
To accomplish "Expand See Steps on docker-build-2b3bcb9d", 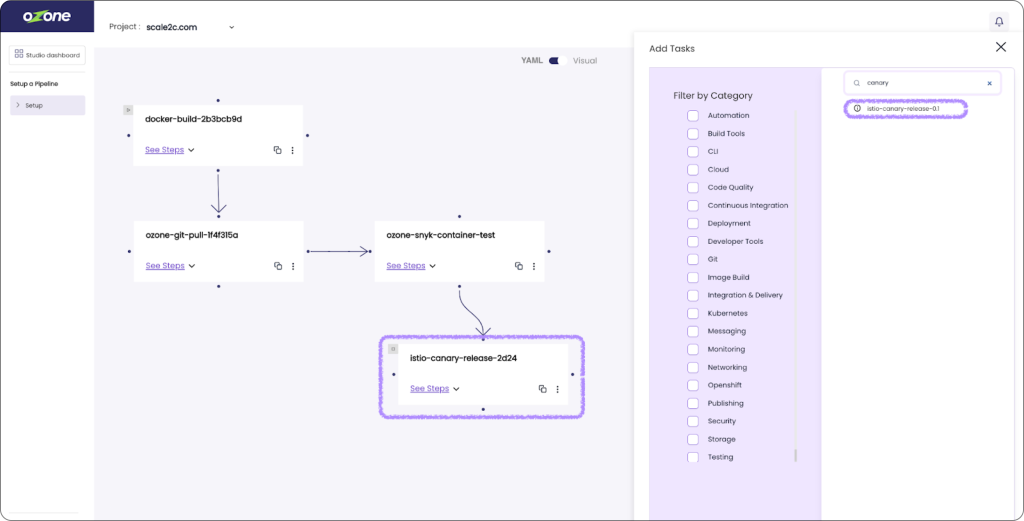I will (x=169, y=150).
